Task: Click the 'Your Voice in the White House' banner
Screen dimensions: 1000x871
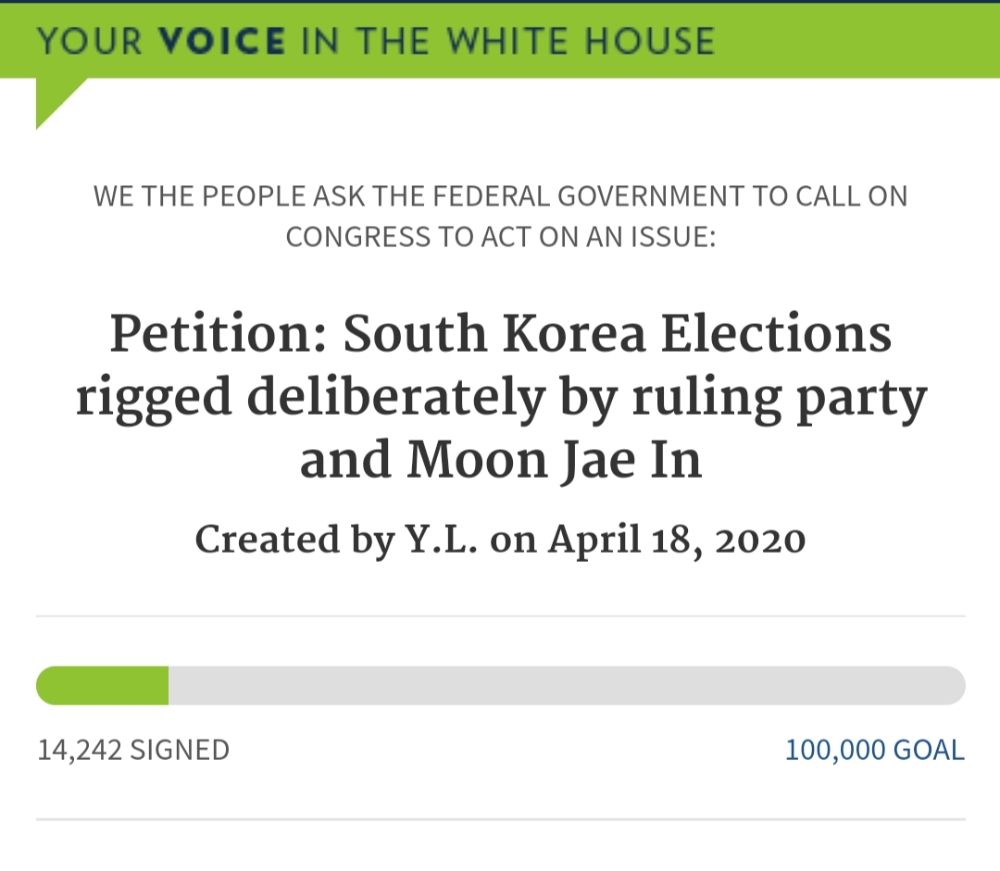Action: pos(500,41)
